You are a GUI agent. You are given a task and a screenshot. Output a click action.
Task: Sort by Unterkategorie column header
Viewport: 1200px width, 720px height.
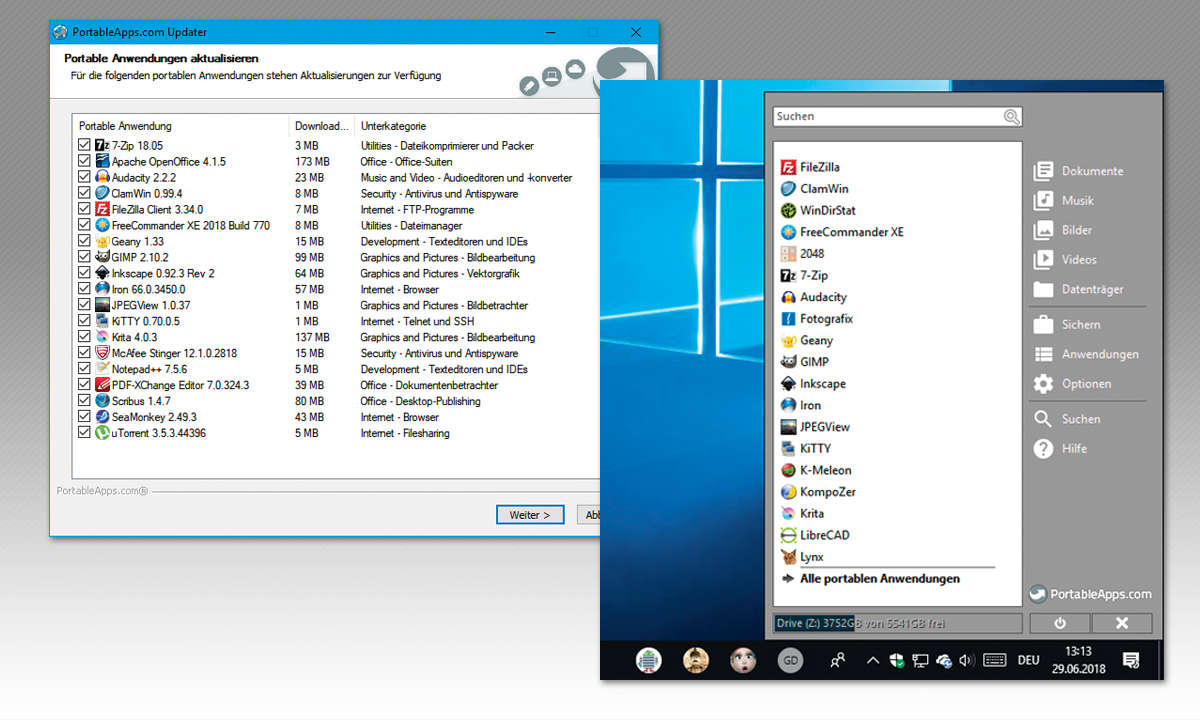pos(478,126)
